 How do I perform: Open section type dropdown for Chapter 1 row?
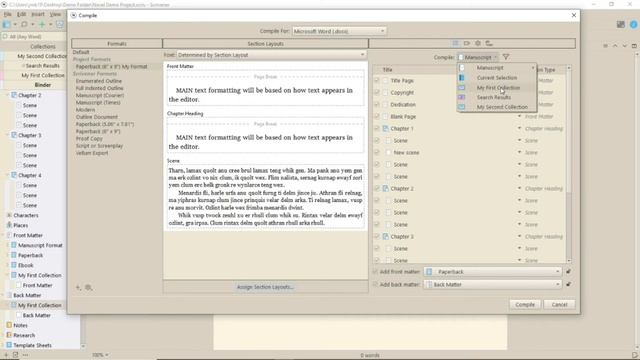[519, 129]
